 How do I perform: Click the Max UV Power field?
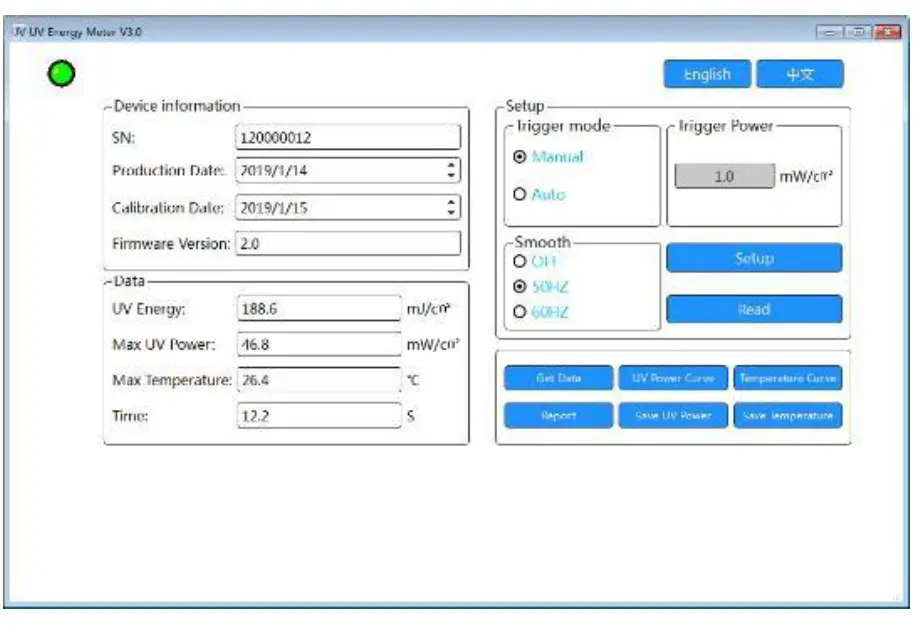319,345
